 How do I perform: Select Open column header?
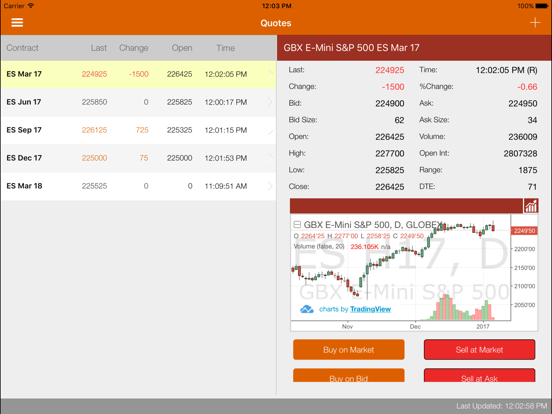point(182,48)
